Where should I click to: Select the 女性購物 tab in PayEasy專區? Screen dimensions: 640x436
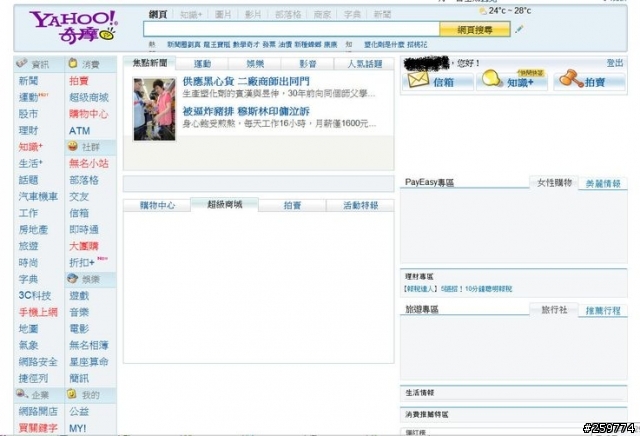pos(554,182)
